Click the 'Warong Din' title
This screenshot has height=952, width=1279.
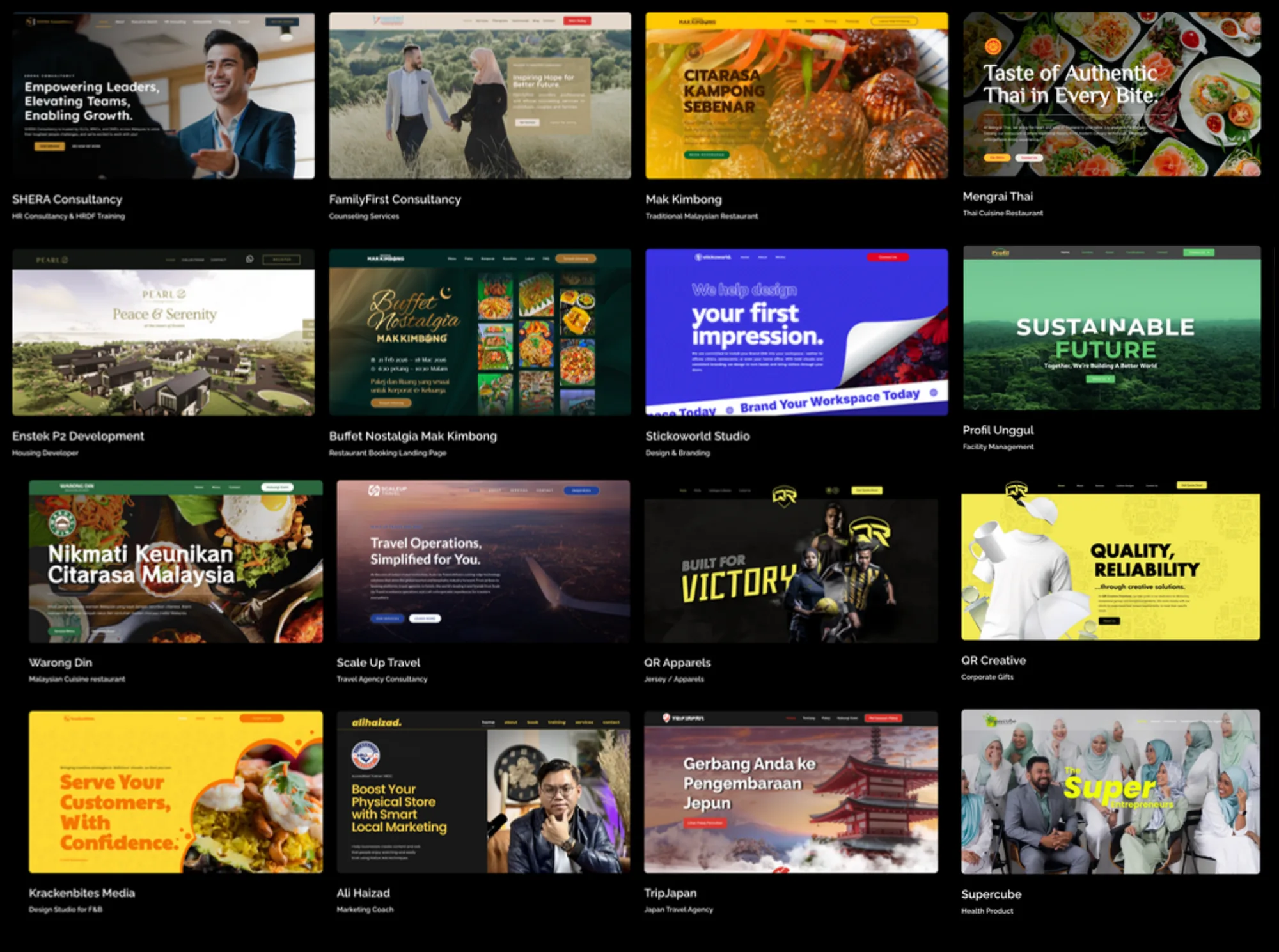(60, 663)
